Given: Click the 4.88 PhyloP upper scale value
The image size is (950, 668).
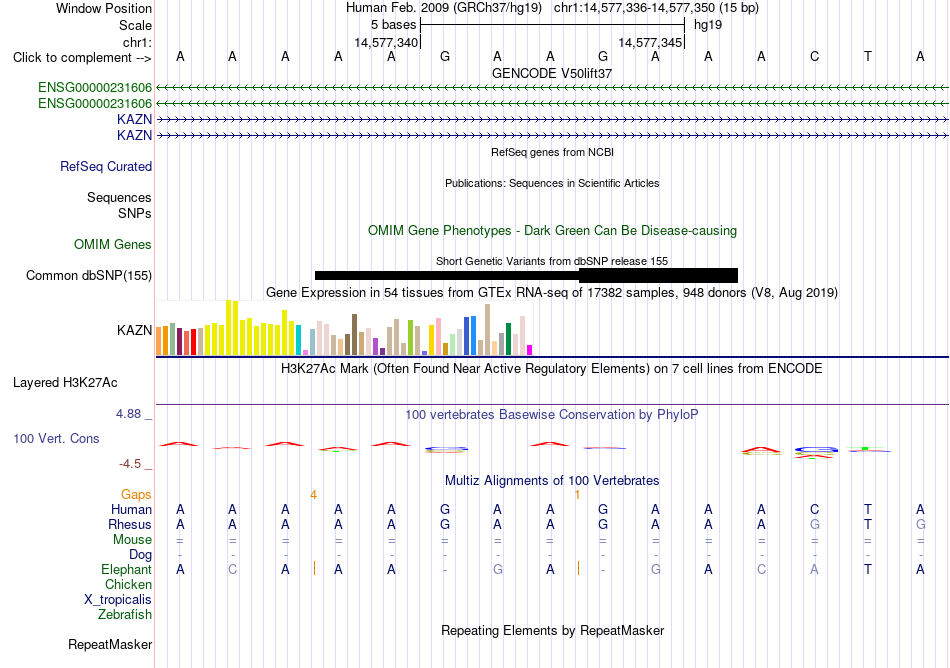Looking at the screenshot, I should point(128,414).
